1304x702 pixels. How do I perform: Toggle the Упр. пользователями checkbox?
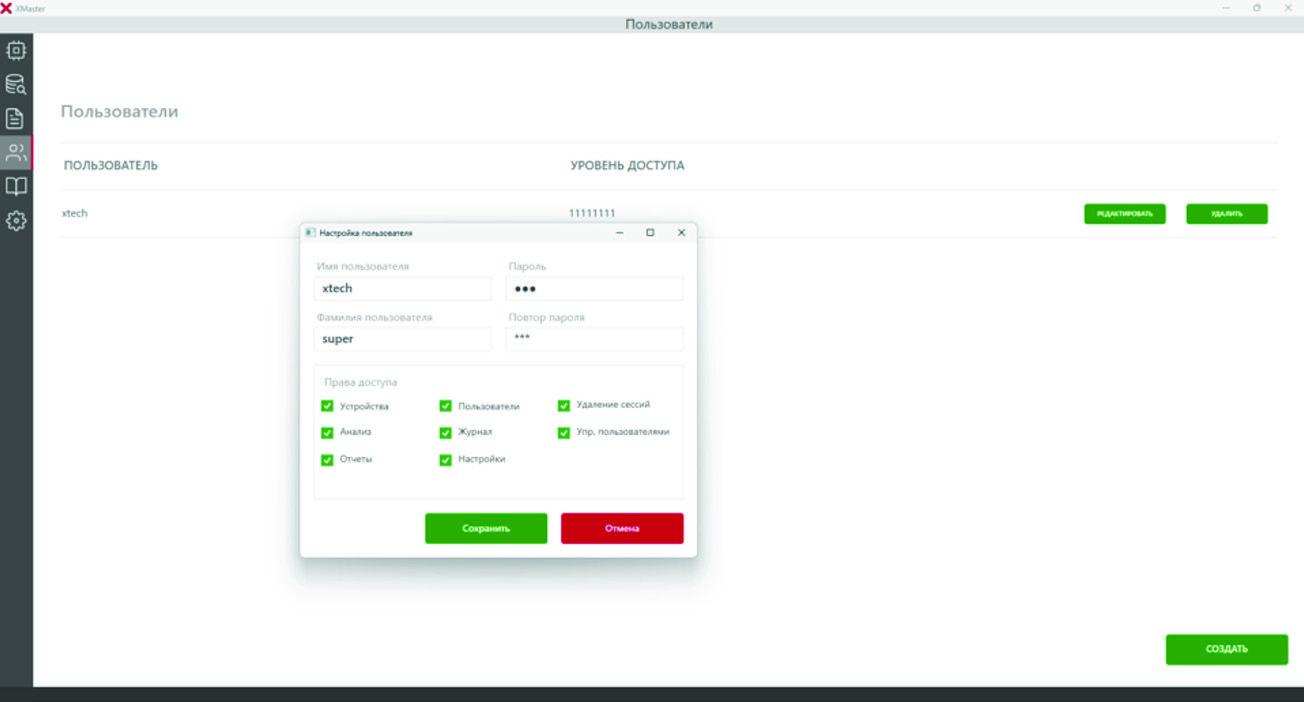[x=564, y=433]
